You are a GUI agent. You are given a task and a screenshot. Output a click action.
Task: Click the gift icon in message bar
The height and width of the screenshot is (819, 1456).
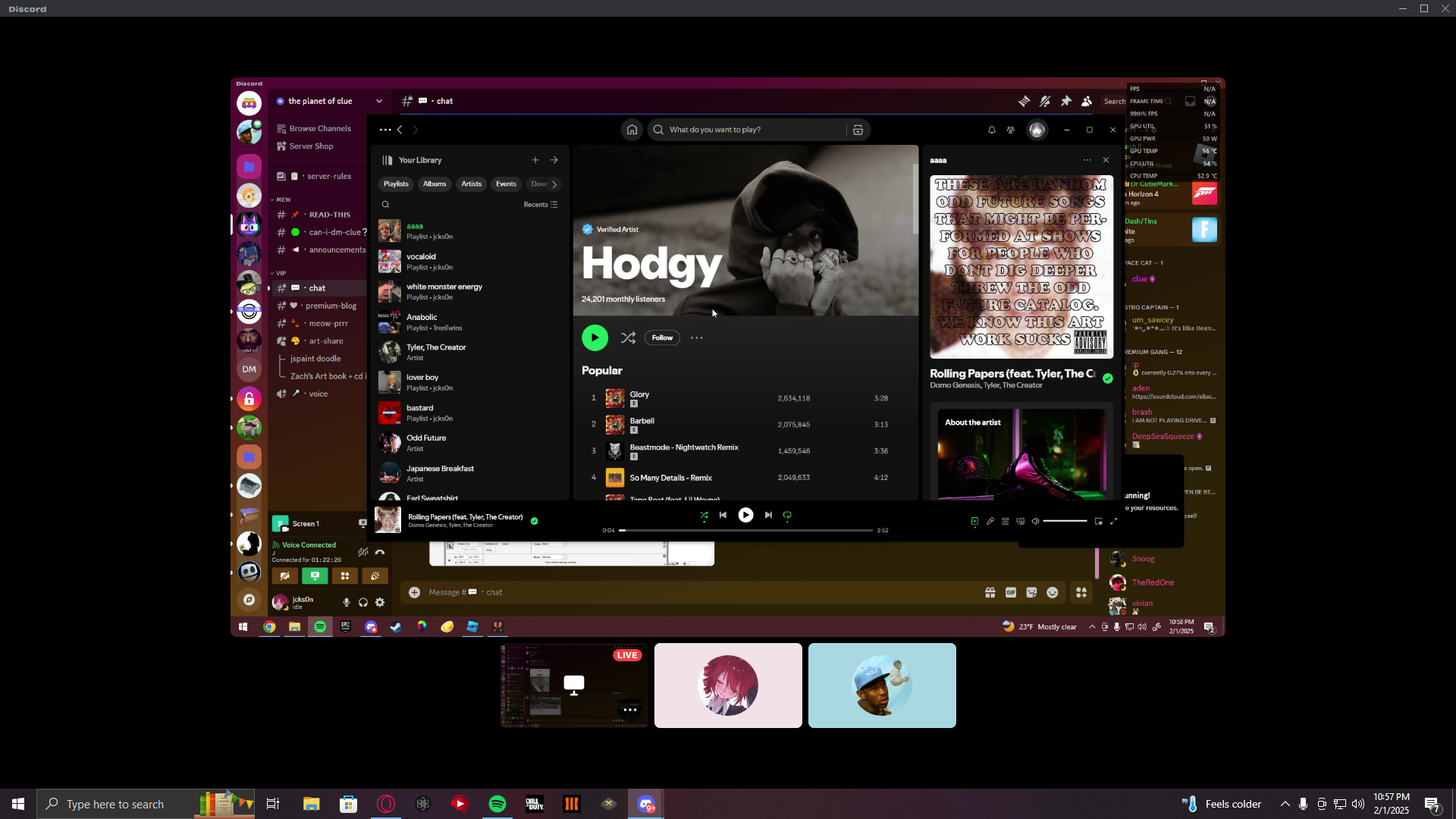[990, 593]
